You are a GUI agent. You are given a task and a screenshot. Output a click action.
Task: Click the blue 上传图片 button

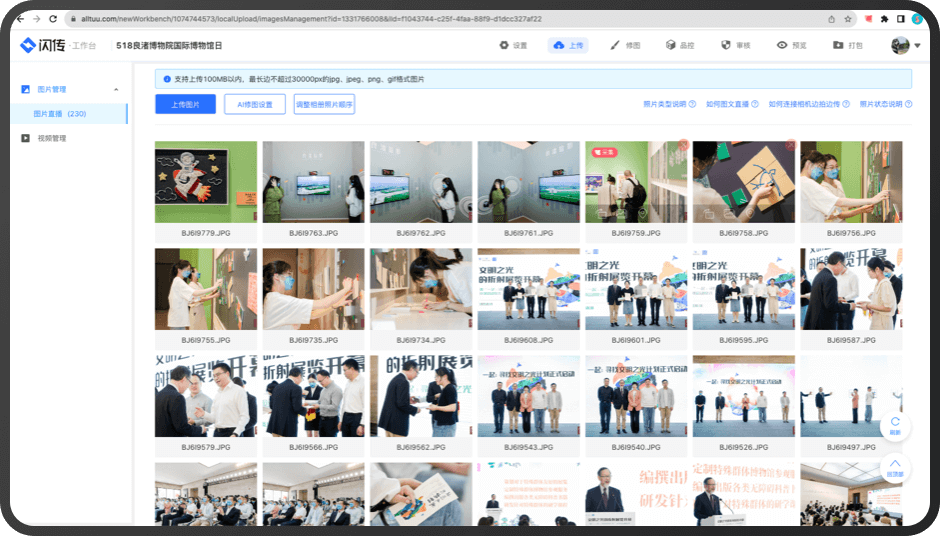[185, 104]
